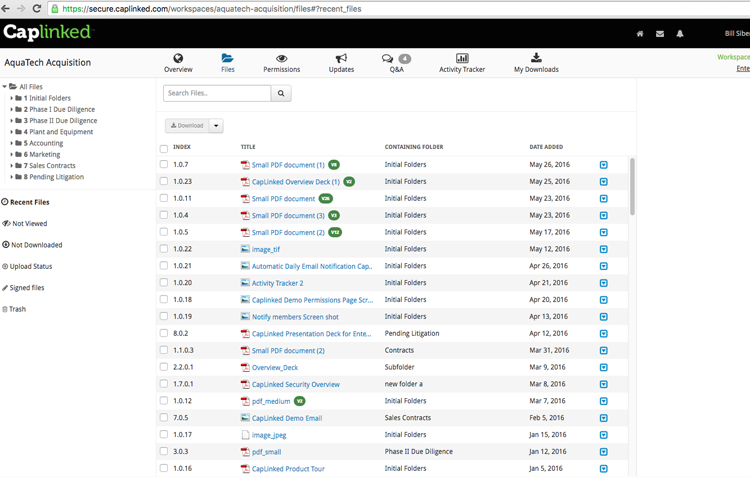The width and height of the screenshot is (750, 480).
Task: Select checkbox for row 3.0.3
Action: tap(164, 451)
